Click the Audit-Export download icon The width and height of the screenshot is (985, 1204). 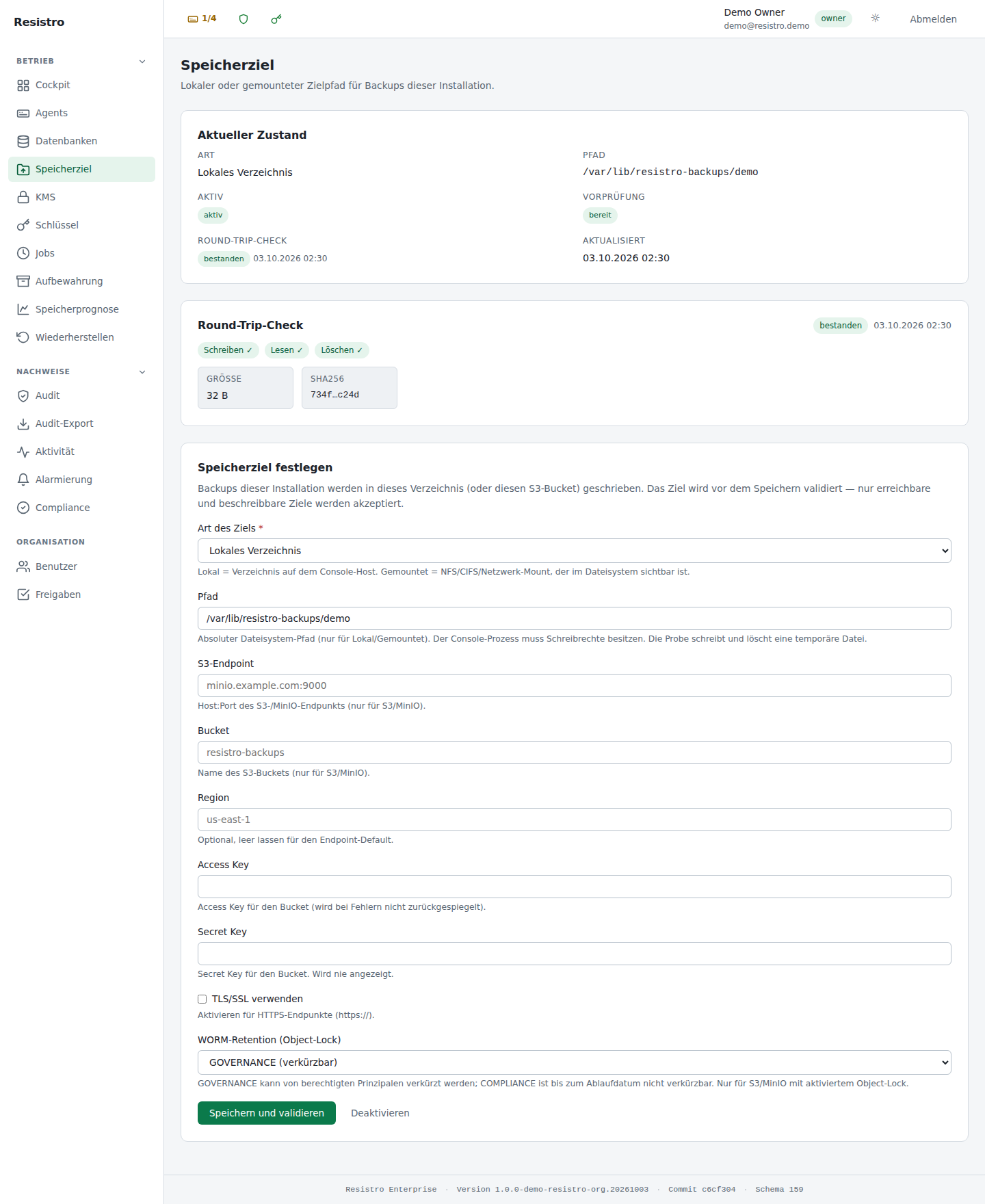[x=23, y=424]
